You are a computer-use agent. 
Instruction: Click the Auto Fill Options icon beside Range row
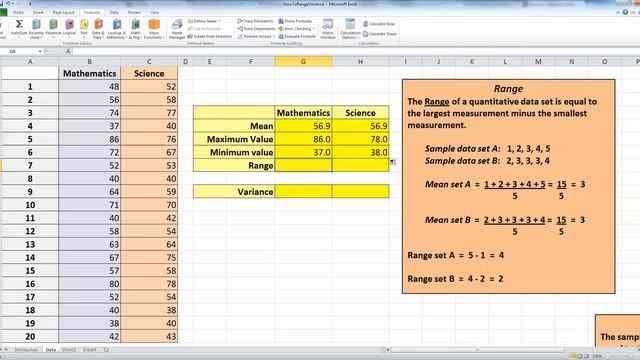(x=393, y=162)
